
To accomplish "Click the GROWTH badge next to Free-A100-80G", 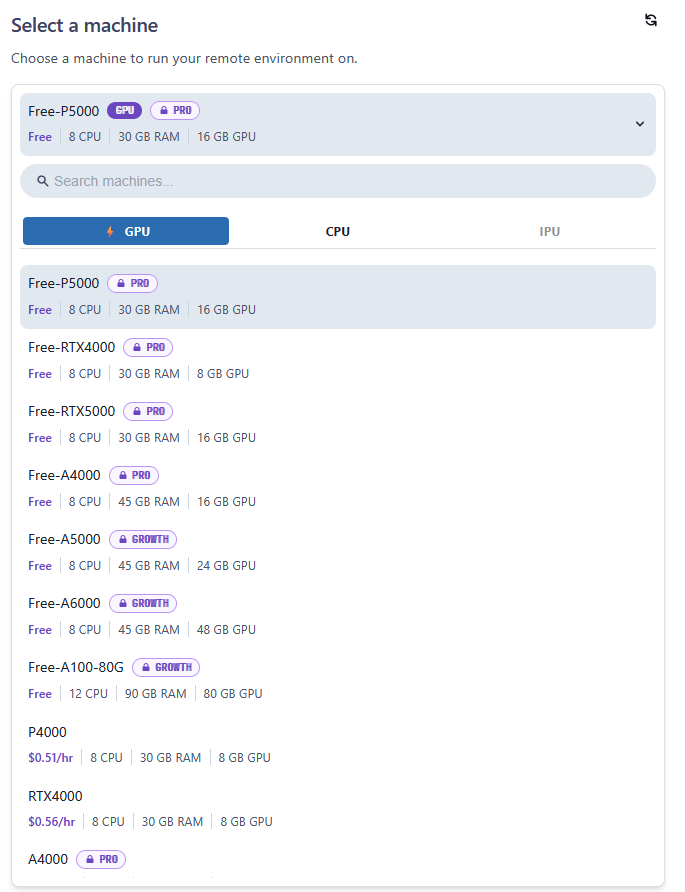I will click(x=166, y=667).
